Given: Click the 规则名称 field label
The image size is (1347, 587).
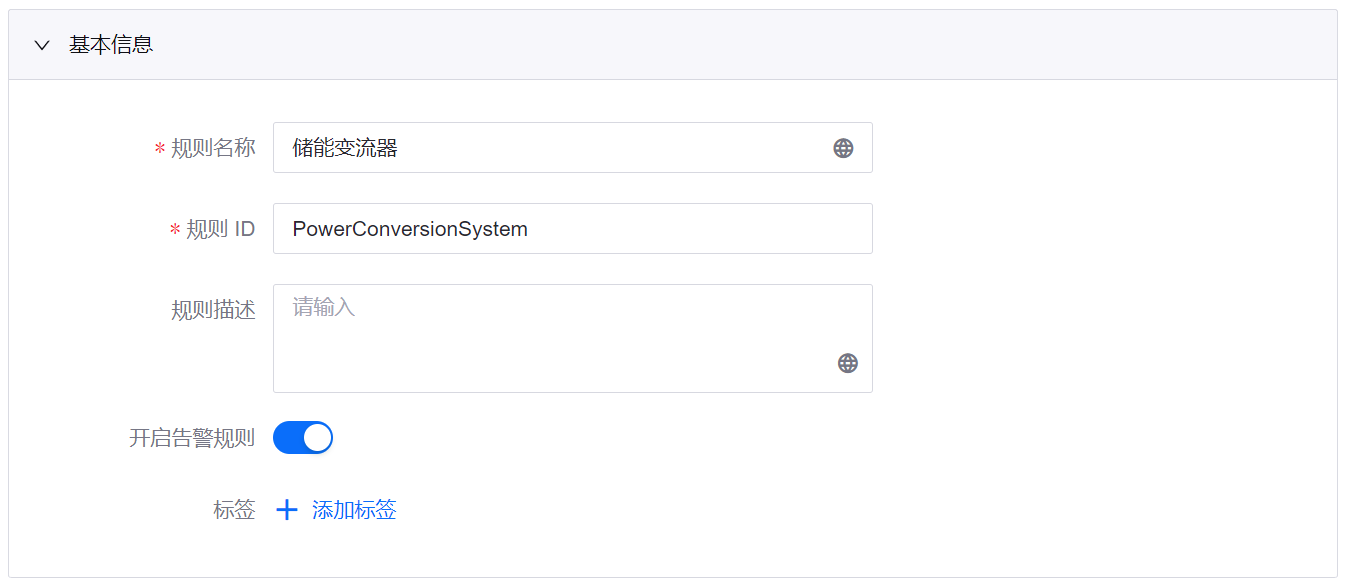Looking at the screenshot, I should coord(213,148).
